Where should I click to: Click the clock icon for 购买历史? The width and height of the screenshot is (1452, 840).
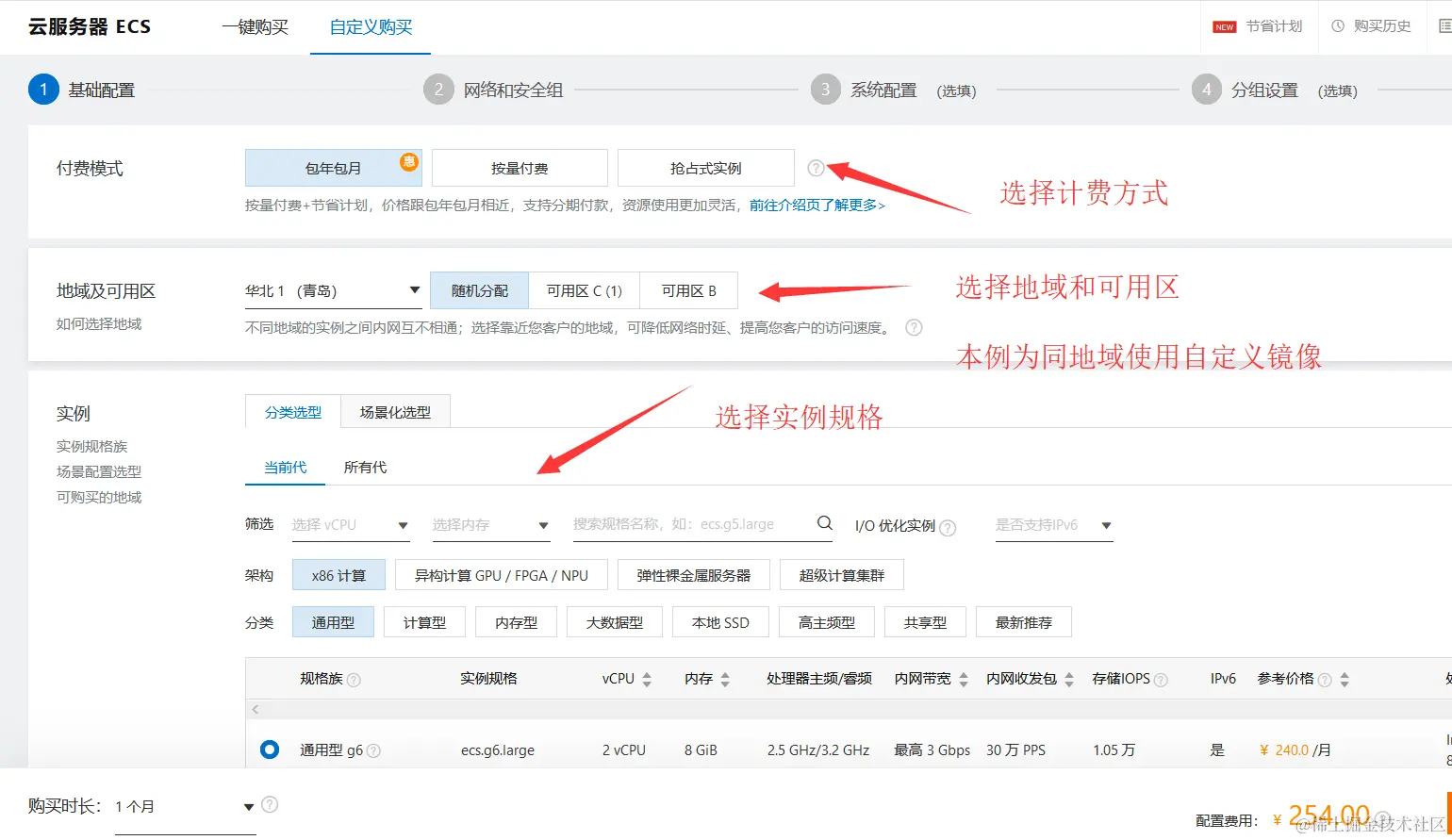click(x=1338, y=26)
